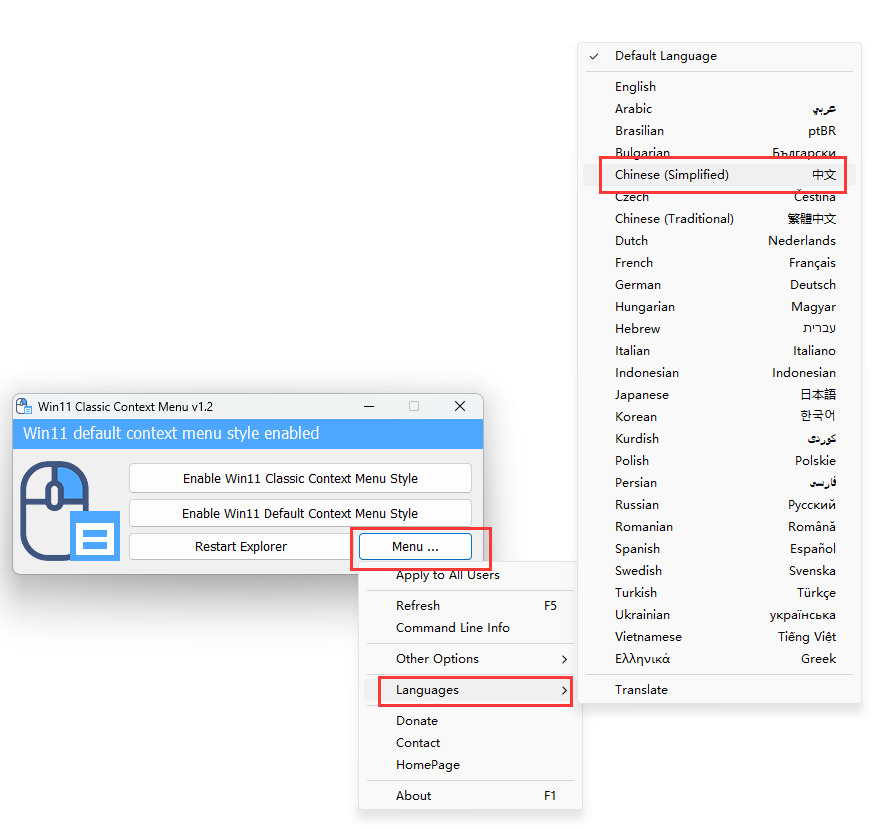The image size is (884, 829).
Task: Click Enable Win11 Classic Context Menu Style
Action: tap(300, 478)
